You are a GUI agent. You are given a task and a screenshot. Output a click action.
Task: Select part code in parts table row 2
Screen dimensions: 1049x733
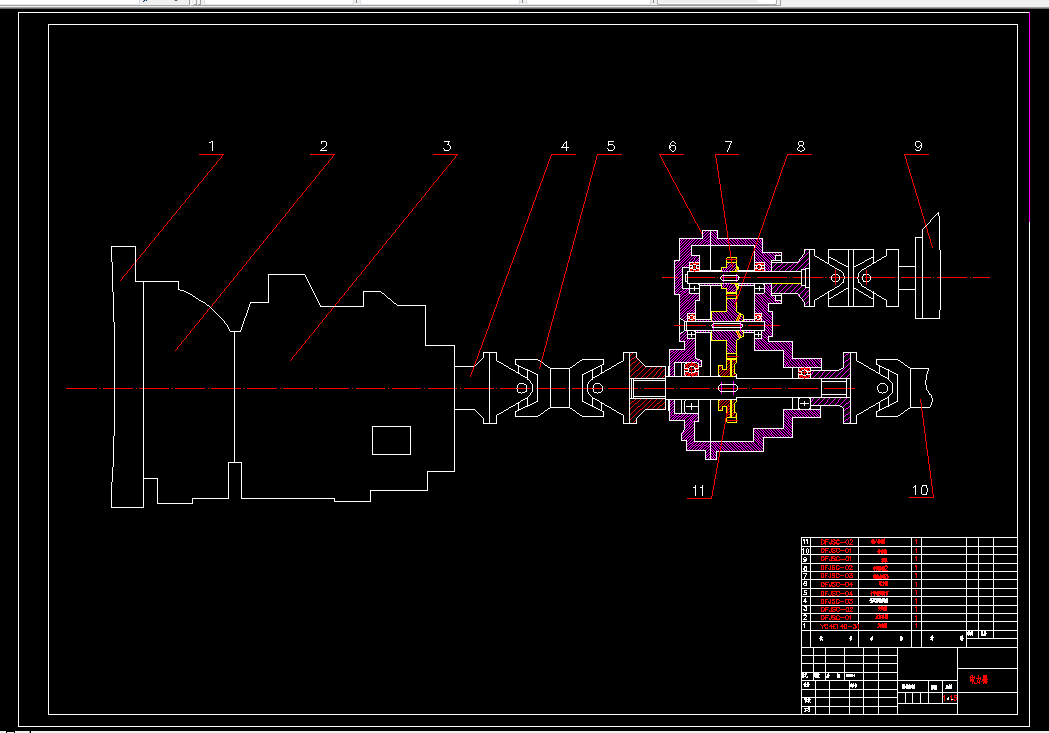pyautogui.click(x=836, y=617)
